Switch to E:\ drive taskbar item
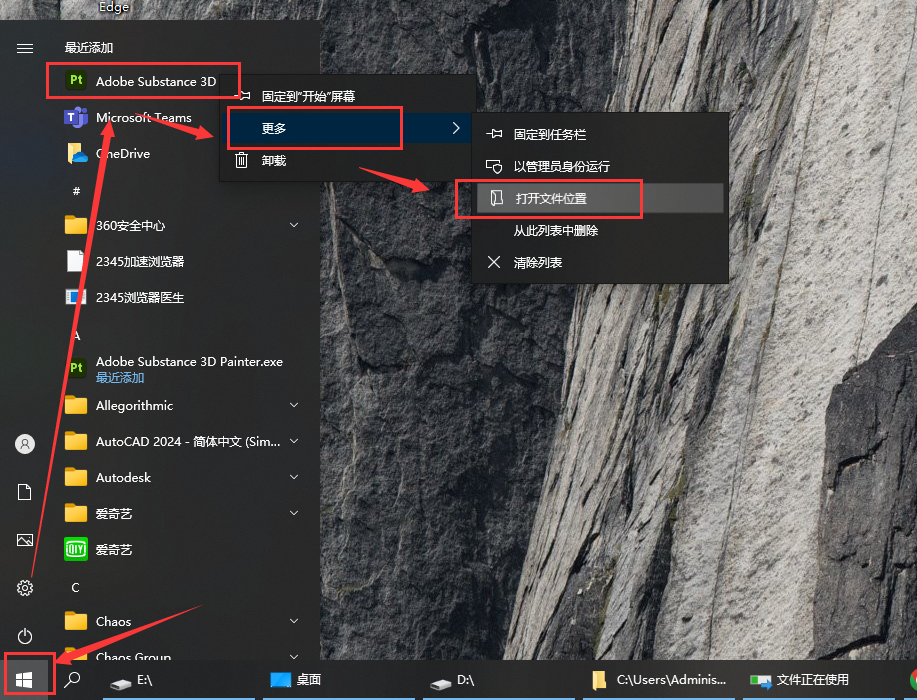This screenshot has height=700, width=917. pos(179,680)
